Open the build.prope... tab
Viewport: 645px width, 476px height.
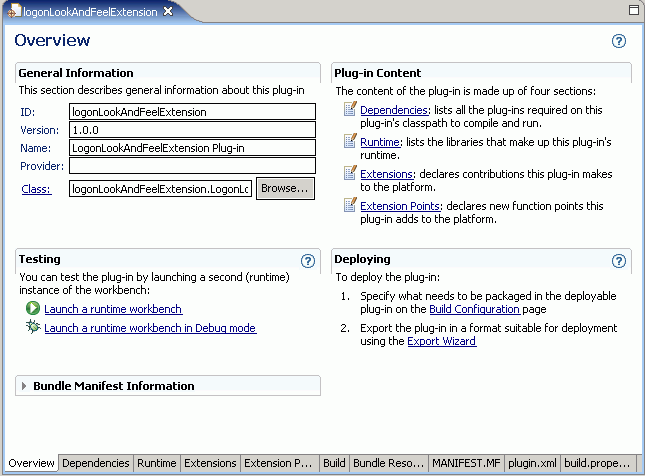tap(597, 463)
